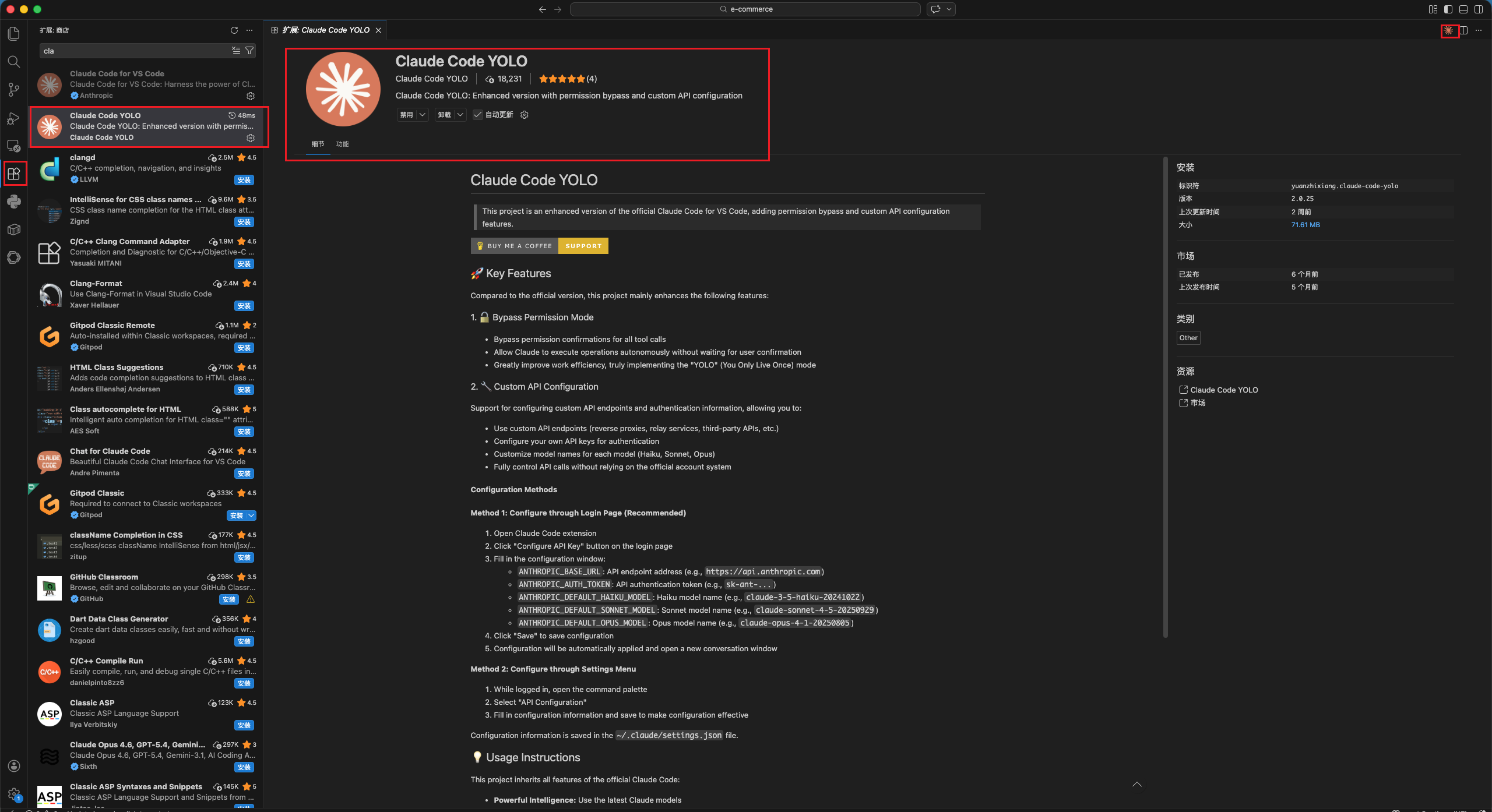The width and height of the screenshot is (1492, 812).
Task: Select the 扩展: Claude Code YOLO editor tab
Action: [326, 30]
